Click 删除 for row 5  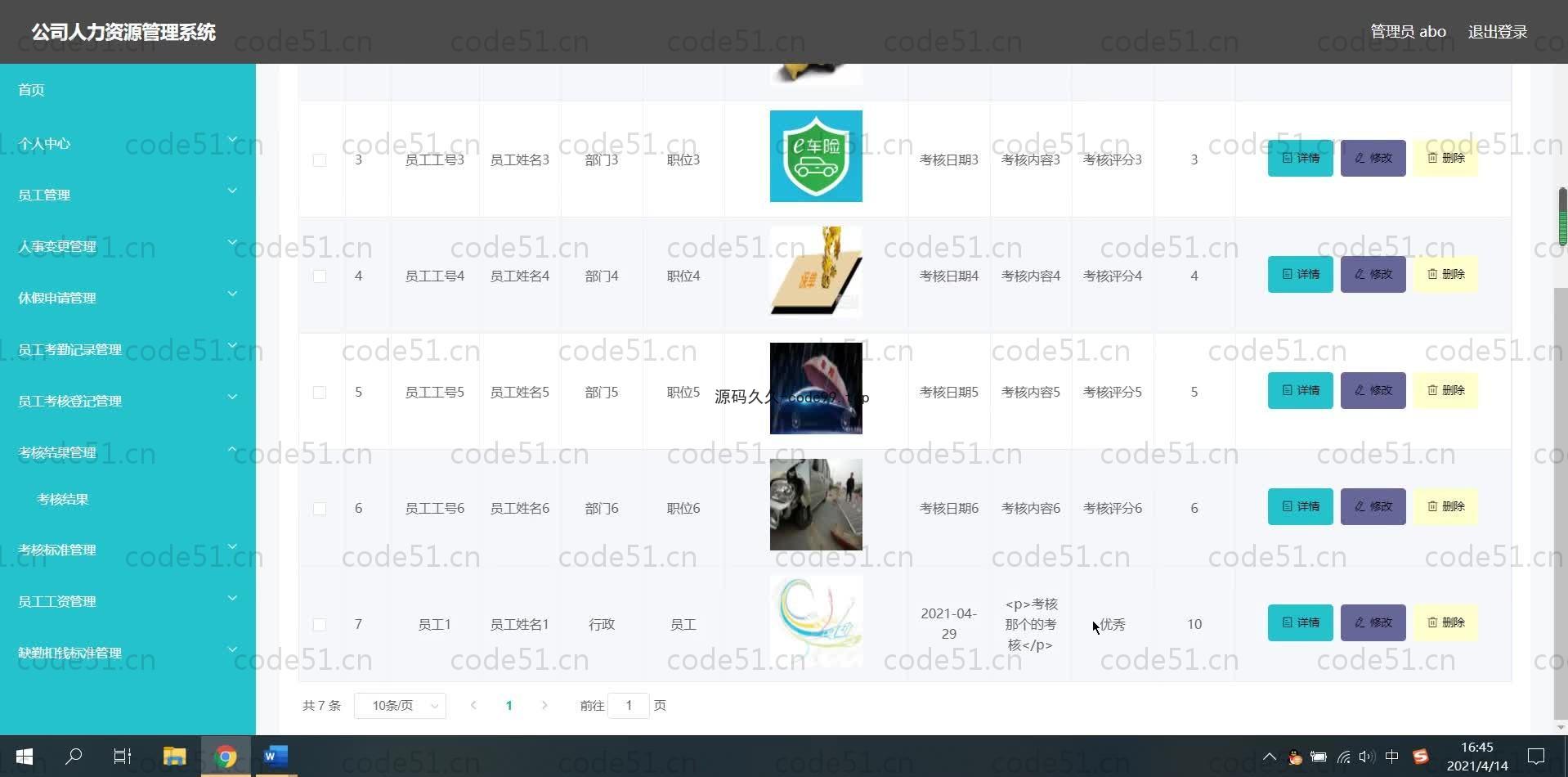point(1445,390)
